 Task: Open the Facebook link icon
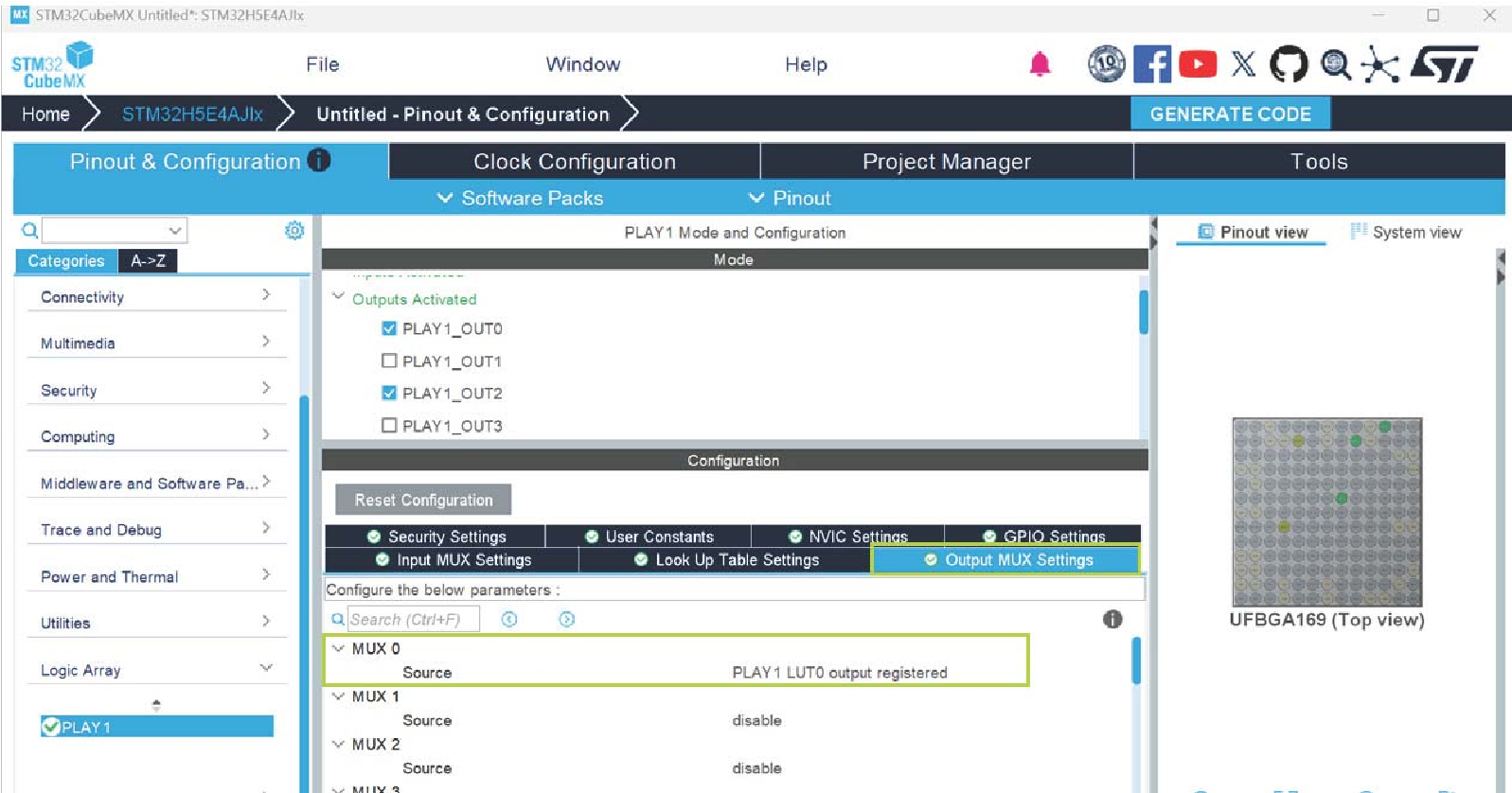(1152, 64)
